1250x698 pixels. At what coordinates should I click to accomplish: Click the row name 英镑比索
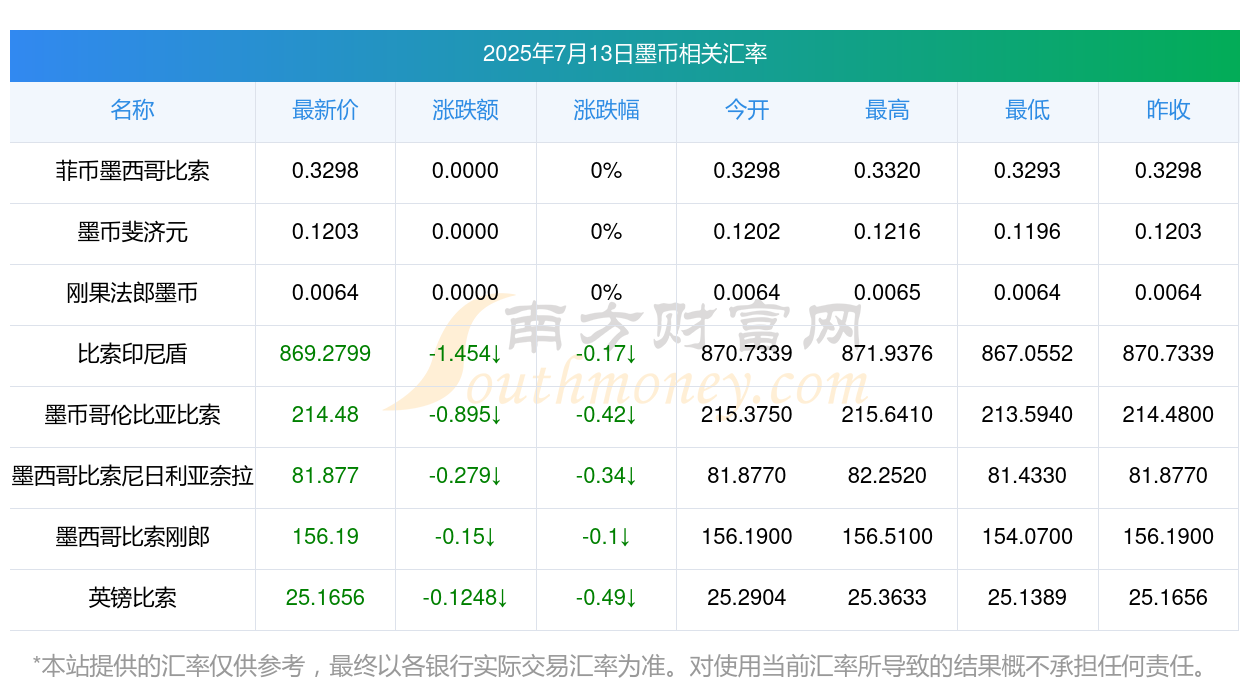pos(132,598)
